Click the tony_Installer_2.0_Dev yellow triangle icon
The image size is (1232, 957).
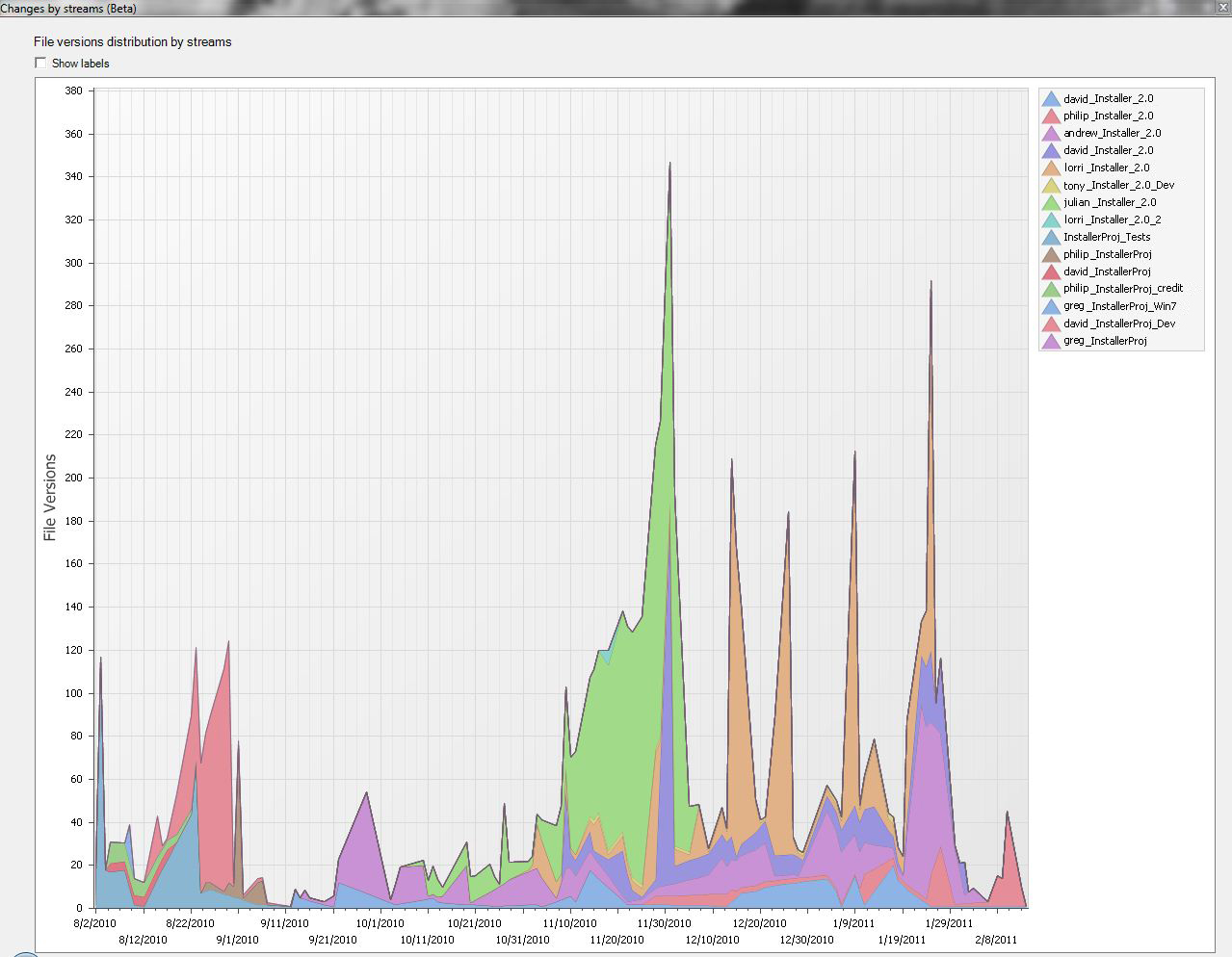tap(1051, 186)
